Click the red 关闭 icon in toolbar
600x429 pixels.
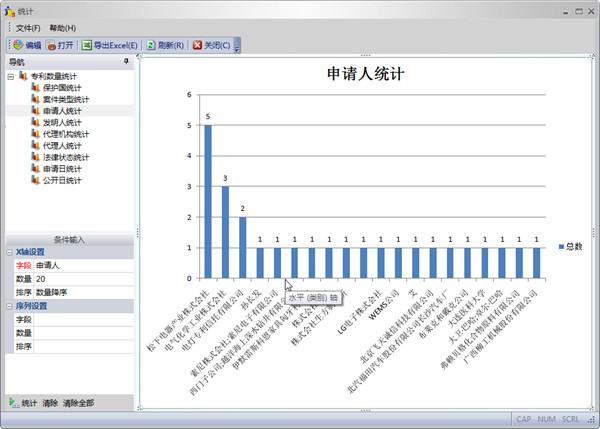(197, 45)
